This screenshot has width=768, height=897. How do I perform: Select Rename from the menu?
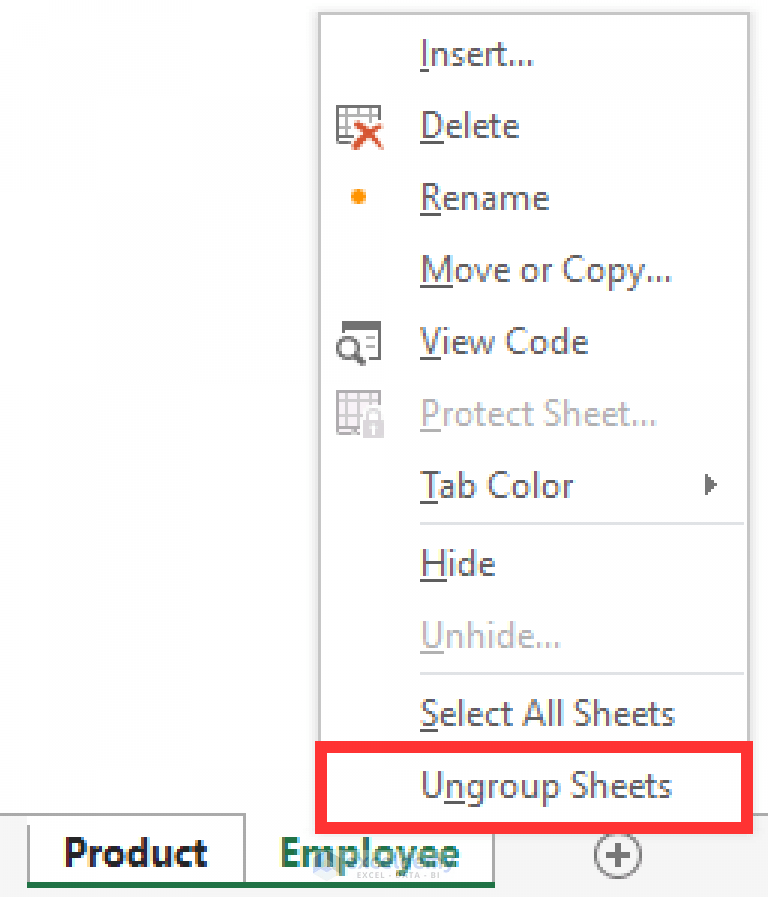[x=484, y=198]
